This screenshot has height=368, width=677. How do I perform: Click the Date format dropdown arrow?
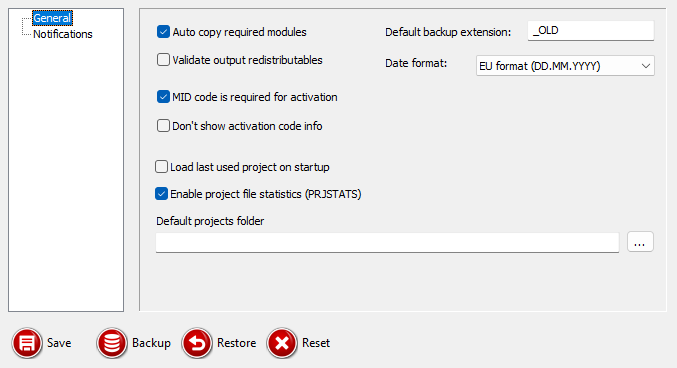(x=646, y=66)
